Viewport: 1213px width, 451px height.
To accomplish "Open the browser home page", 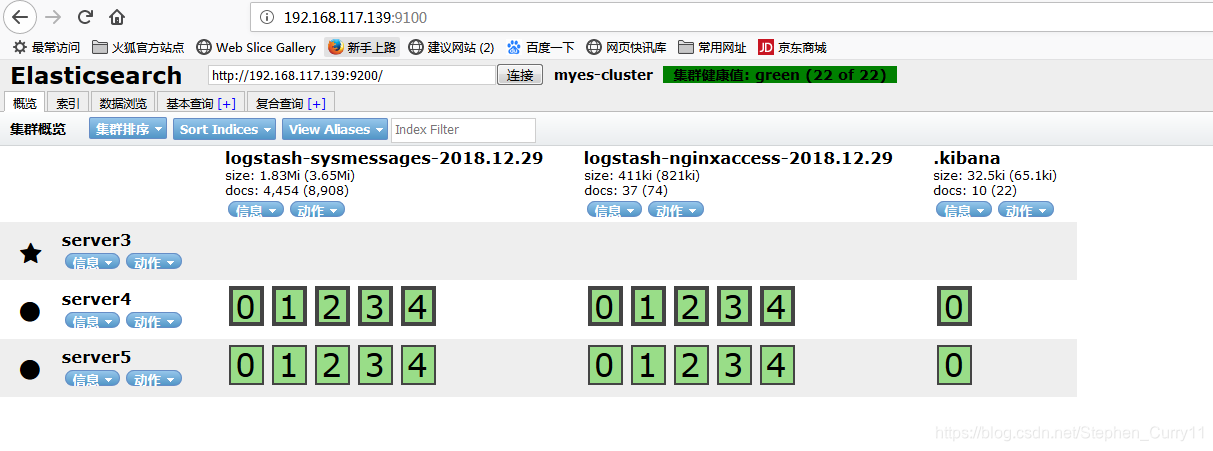I will [117, 17].
